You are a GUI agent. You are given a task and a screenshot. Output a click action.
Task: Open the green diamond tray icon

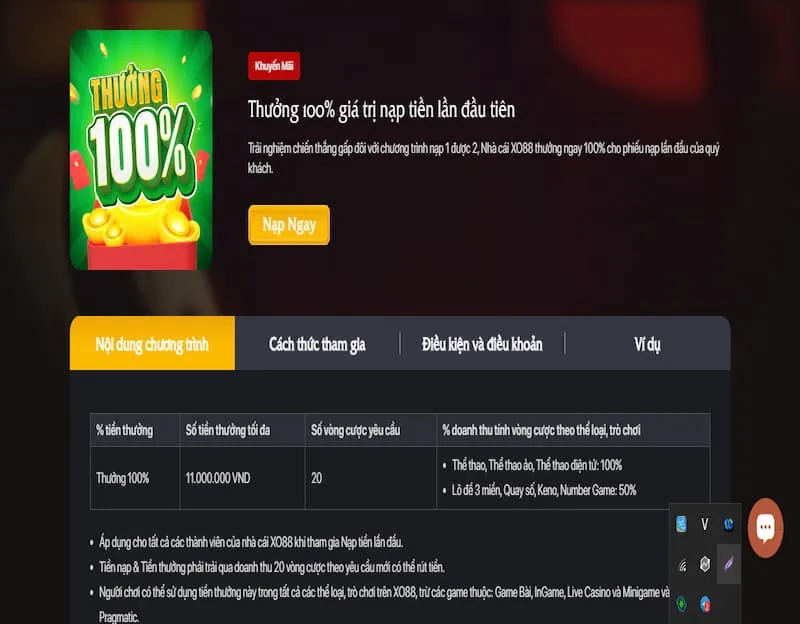click(x=682, y=604)
